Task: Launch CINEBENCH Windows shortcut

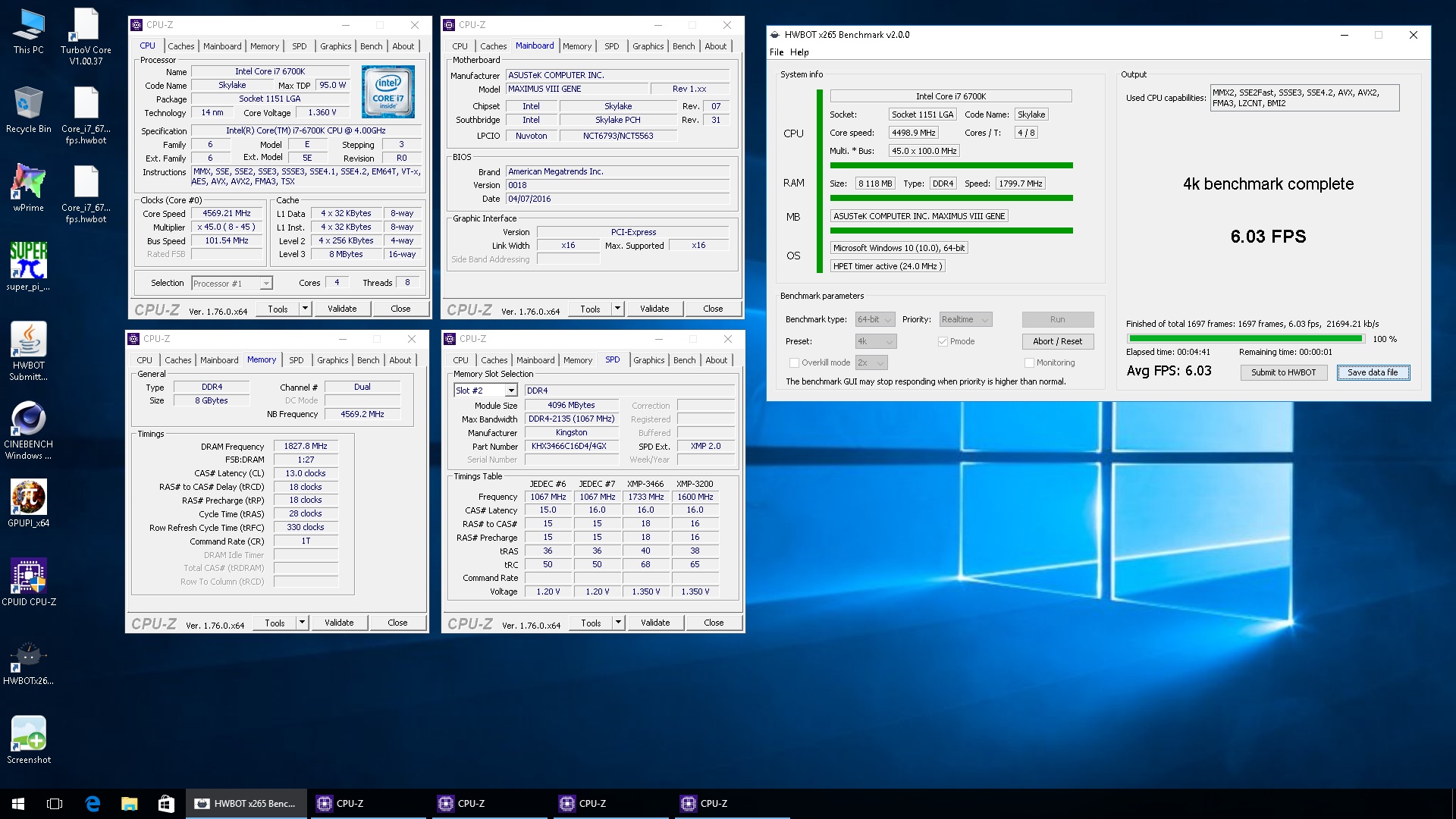Action: click(28, 431)
